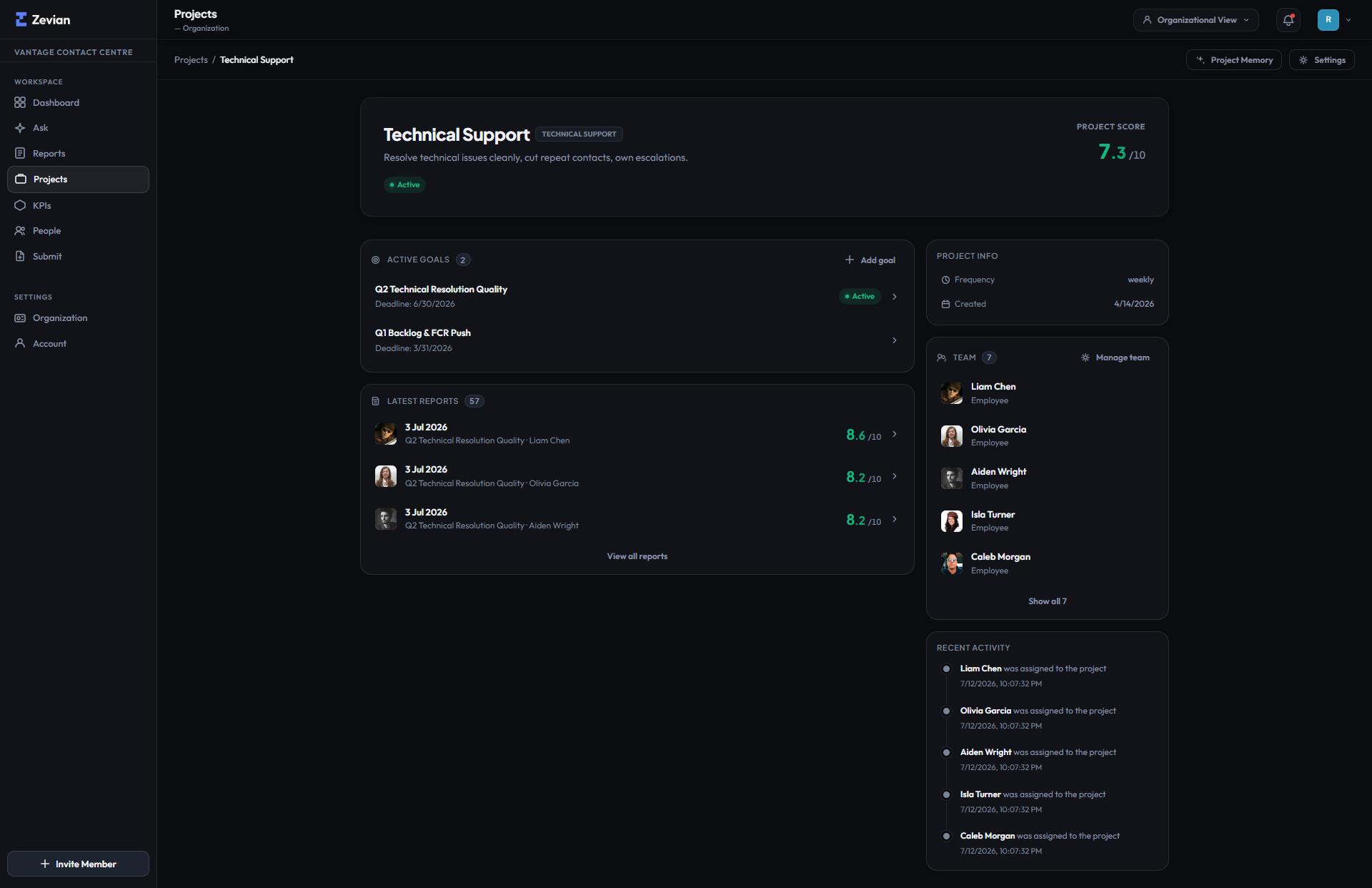Click the Frequency clock icon
This screenshot has width=1372, height=888.
coord(945,280)
